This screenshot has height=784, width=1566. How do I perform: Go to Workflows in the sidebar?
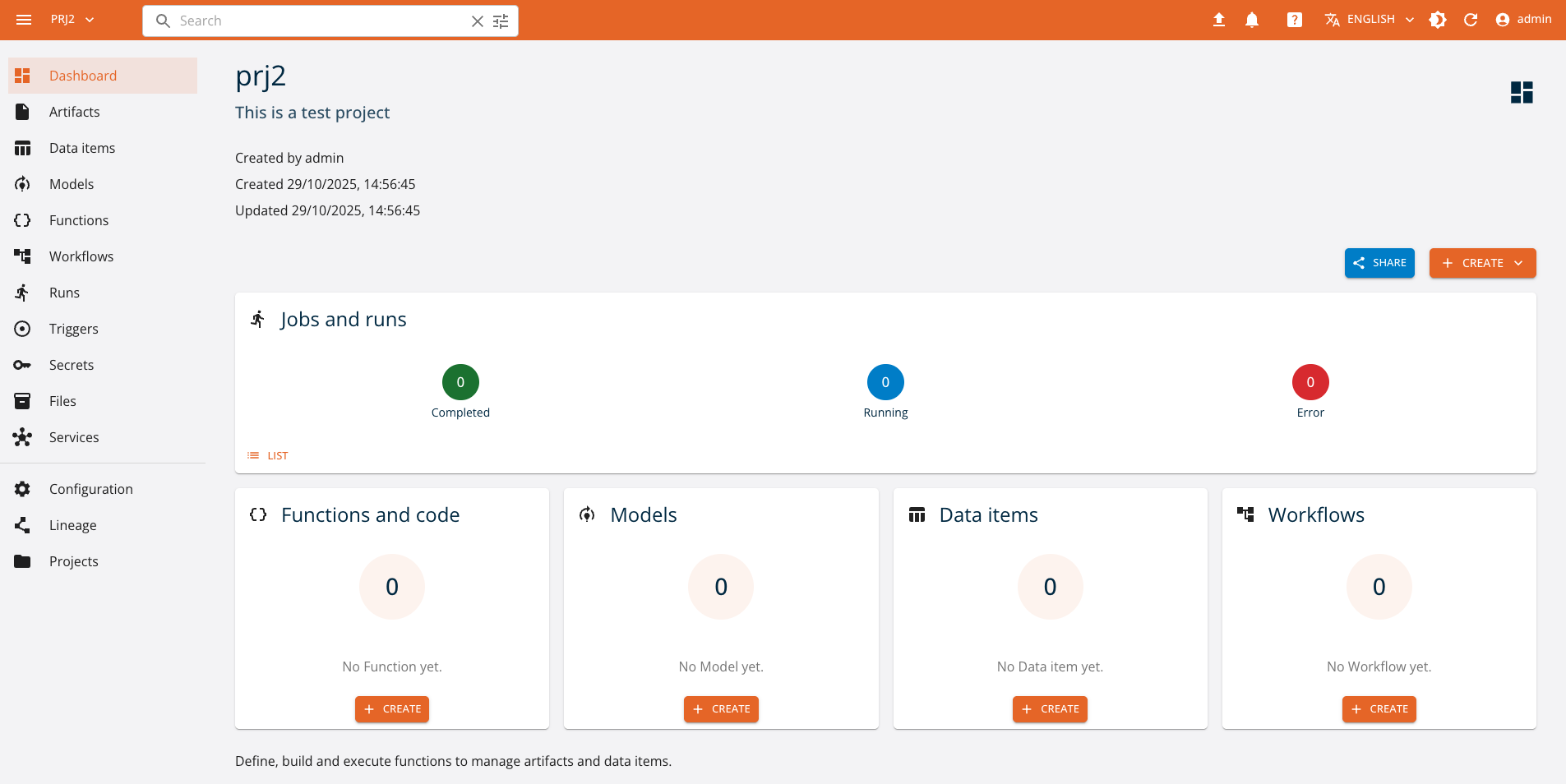[81, 256]
